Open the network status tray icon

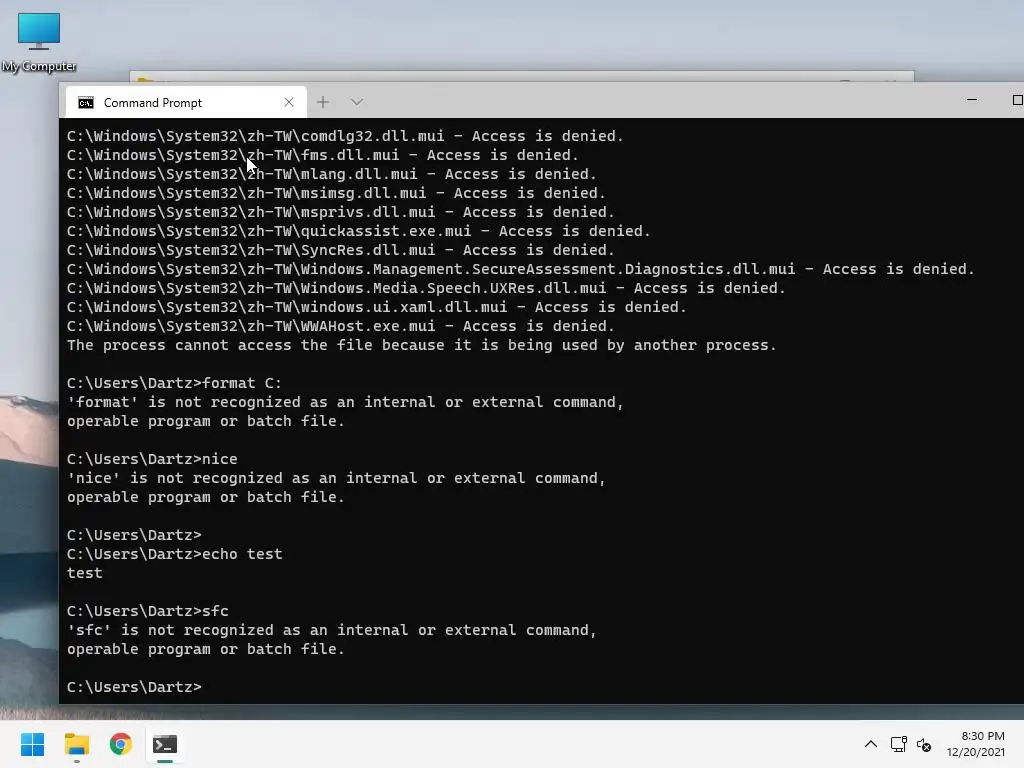(x=898, y=744)
